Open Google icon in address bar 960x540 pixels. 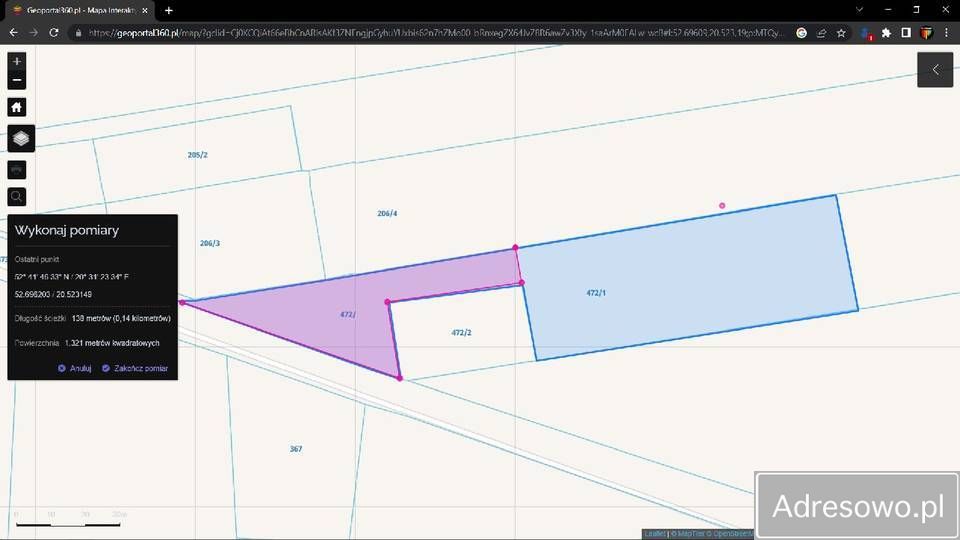click(801, 33)
